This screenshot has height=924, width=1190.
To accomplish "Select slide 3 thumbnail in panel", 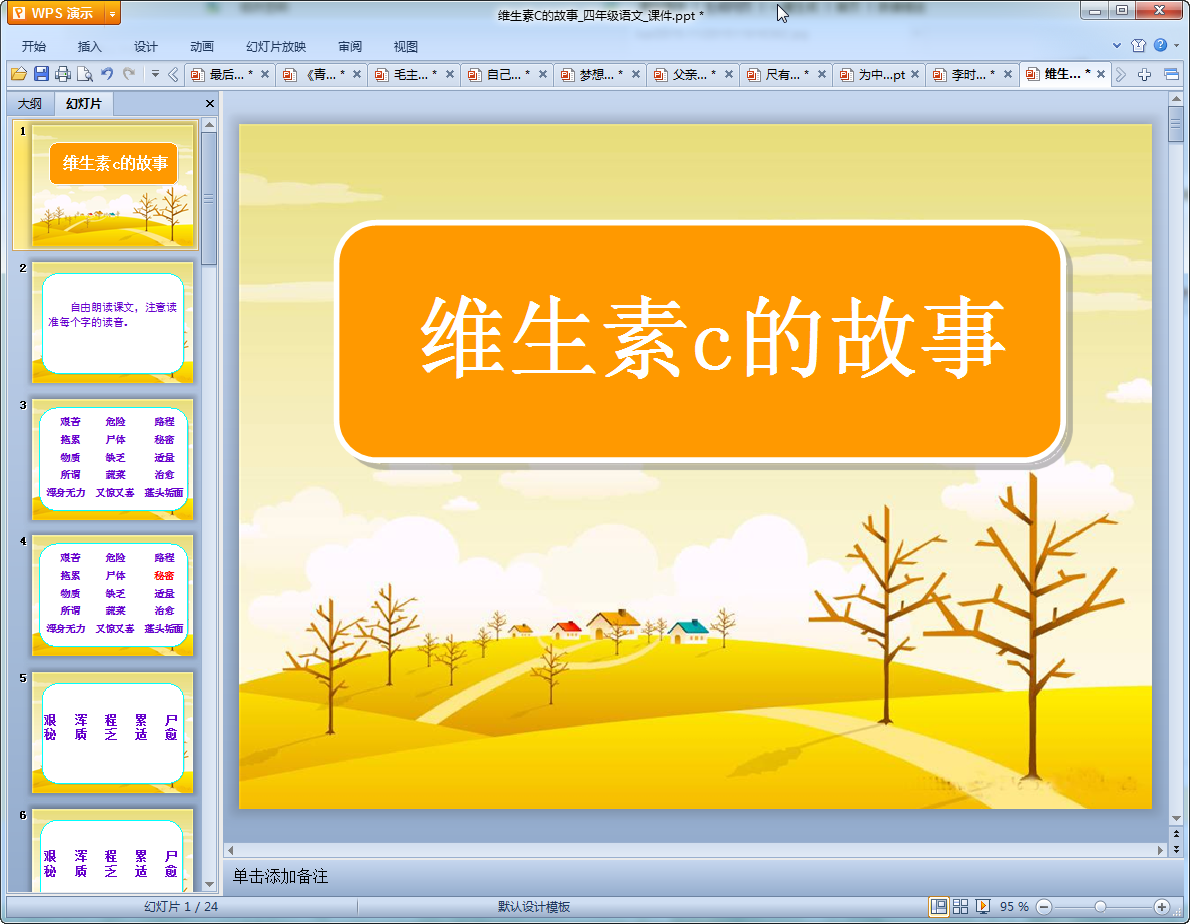I will coord(112,459).
